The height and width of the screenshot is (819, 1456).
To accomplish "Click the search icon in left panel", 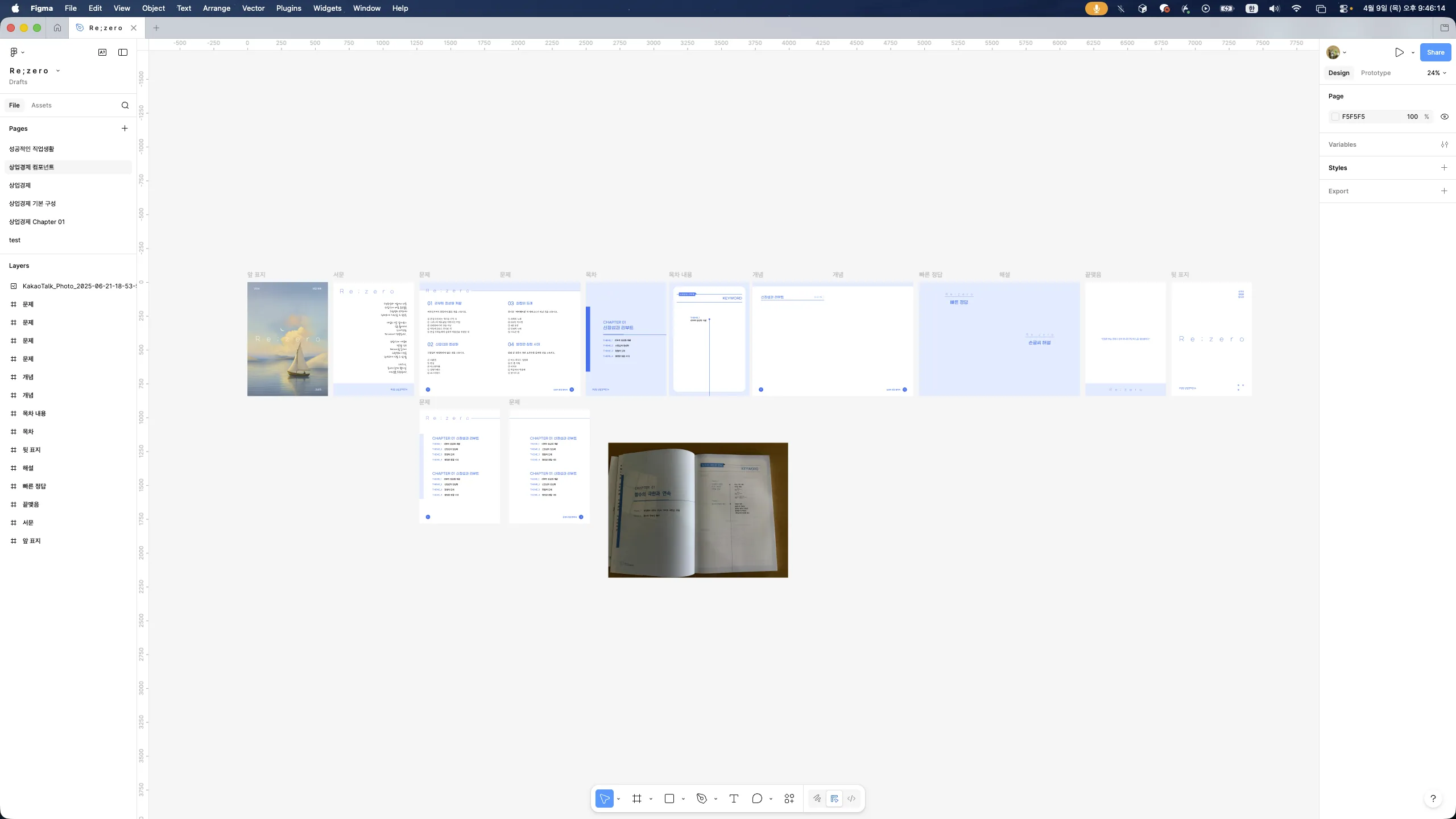I will [125, 105].
